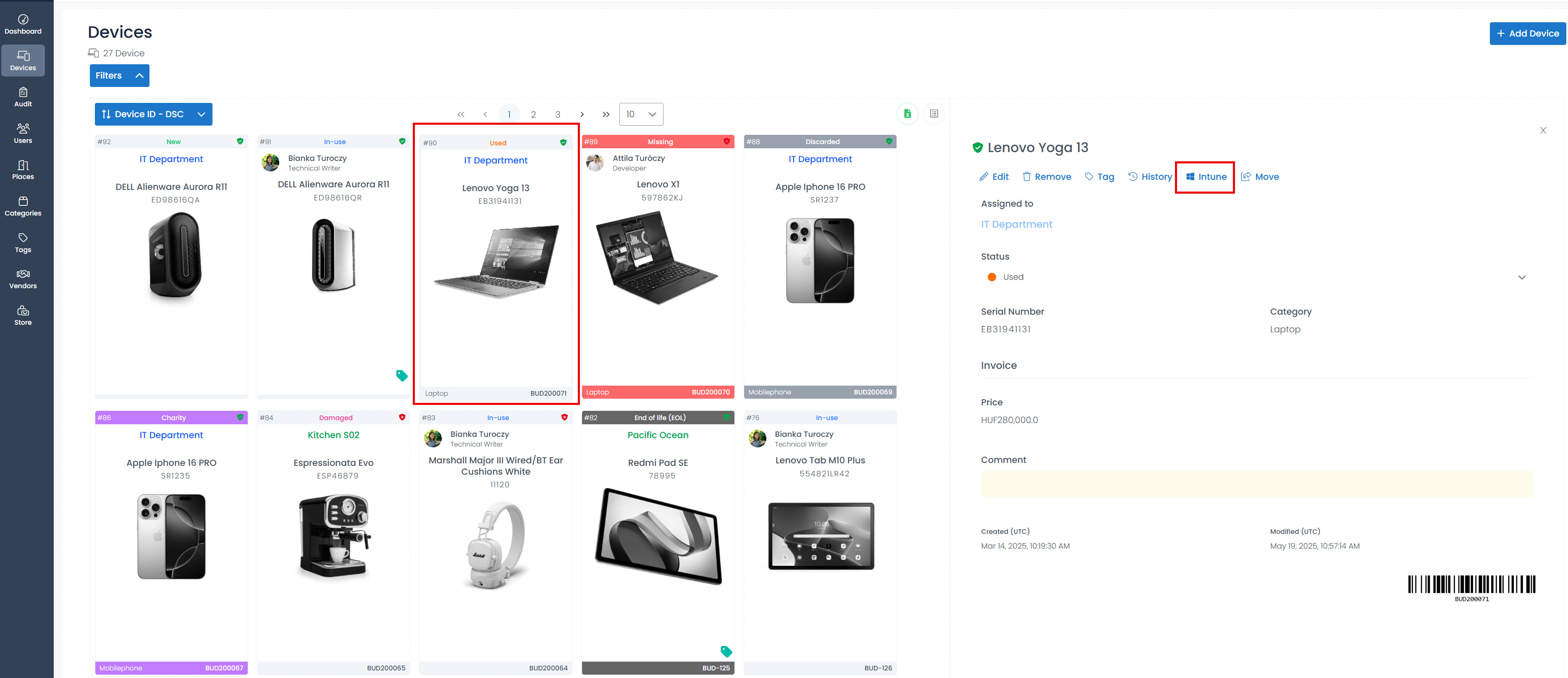This screenshot has height=678, width=1568.
Task: Click price HUF280,000.0
Action: pos(1009,420)
